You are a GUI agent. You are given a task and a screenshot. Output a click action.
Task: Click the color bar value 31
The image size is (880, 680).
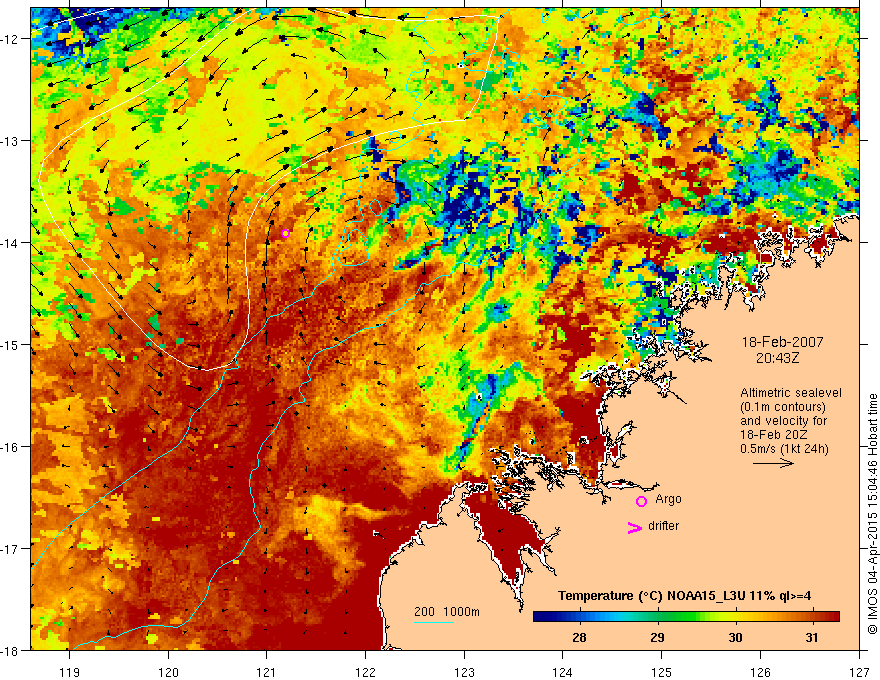click(812, 637)
